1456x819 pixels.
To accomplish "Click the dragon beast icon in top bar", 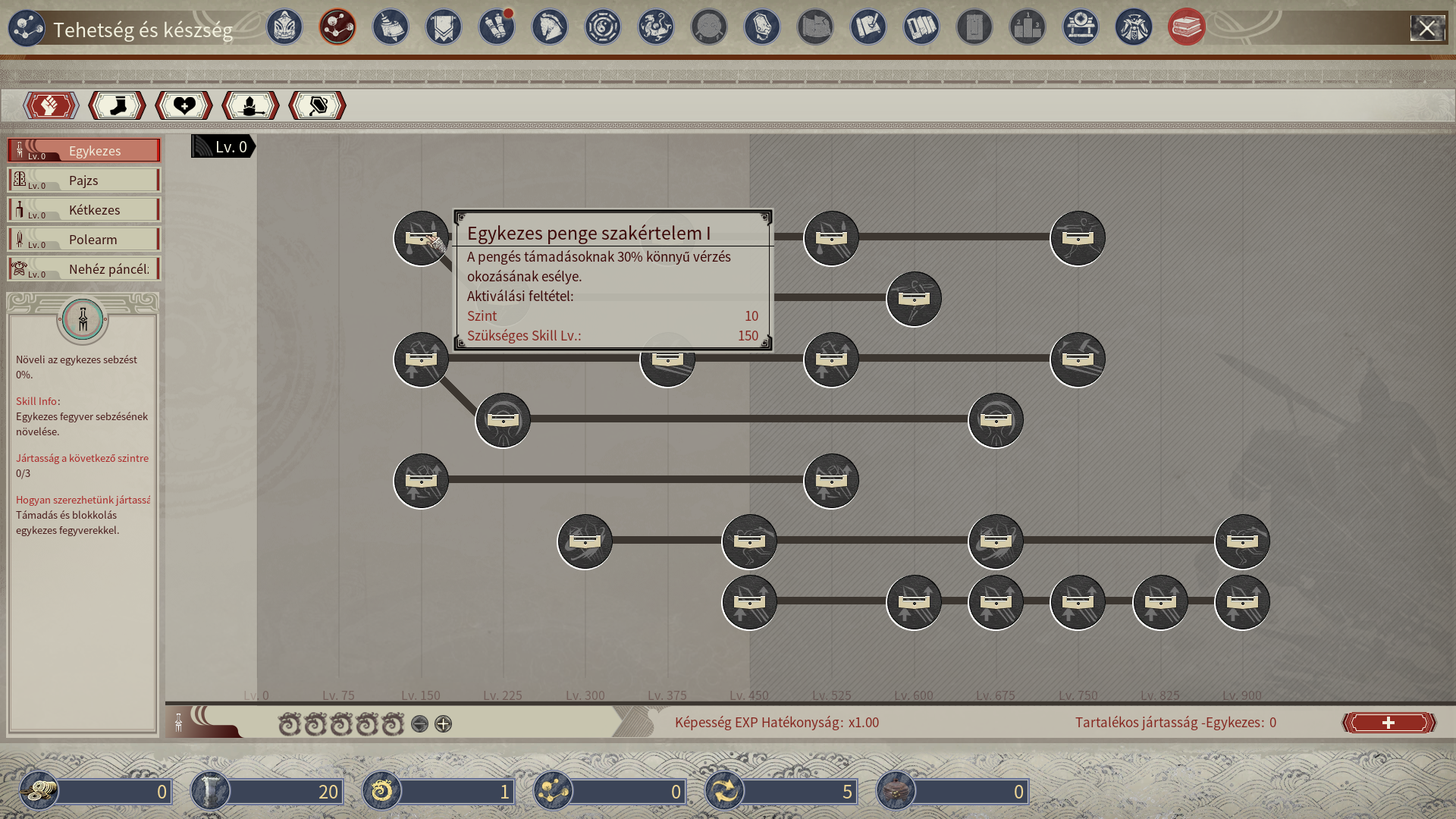I will pos(656,27).
